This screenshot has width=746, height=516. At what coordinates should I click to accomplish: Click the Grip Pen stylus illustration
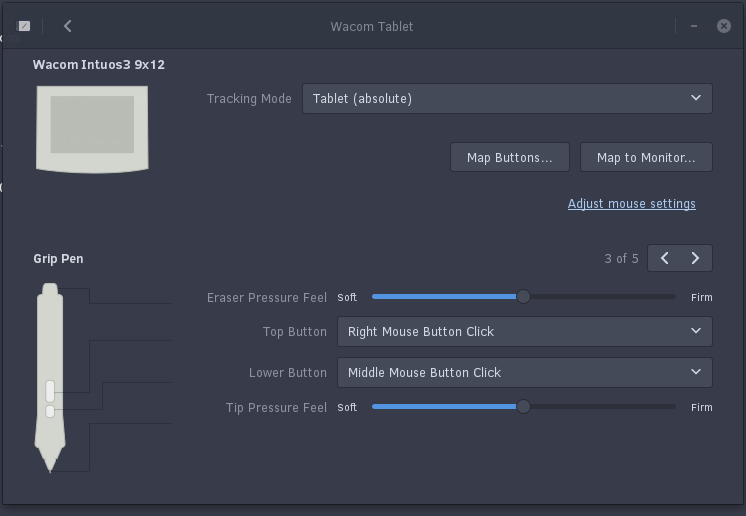[x=50, y=378]
